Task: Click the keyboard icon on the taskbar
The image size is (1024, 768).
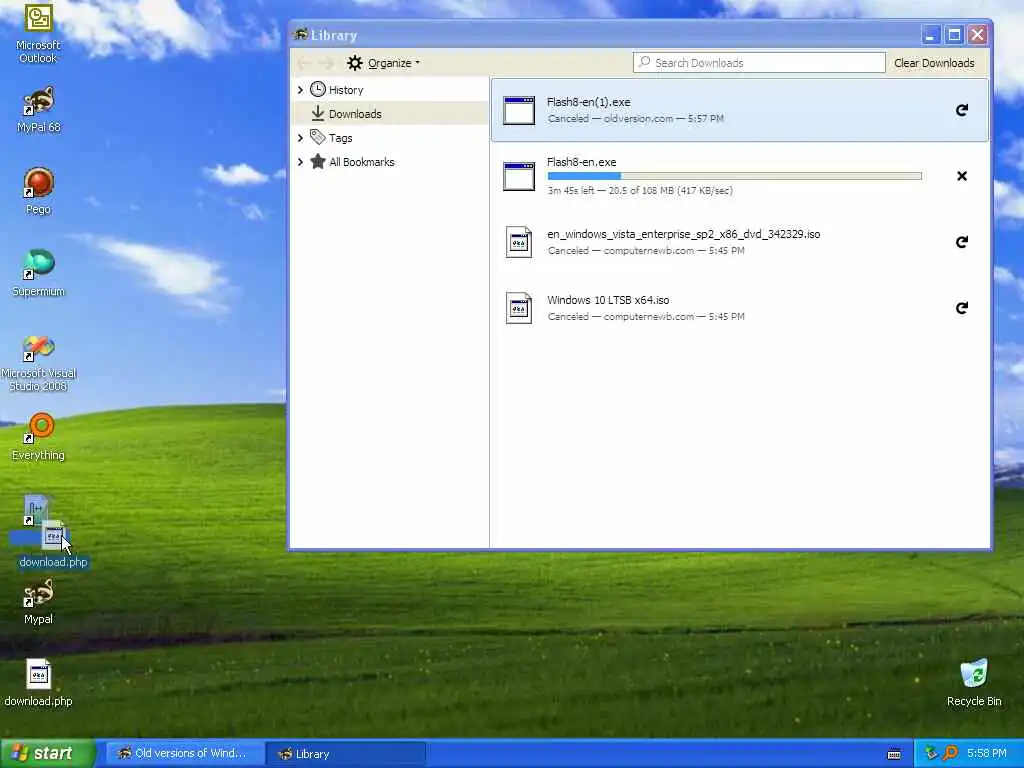Action: tap(894, 754)
